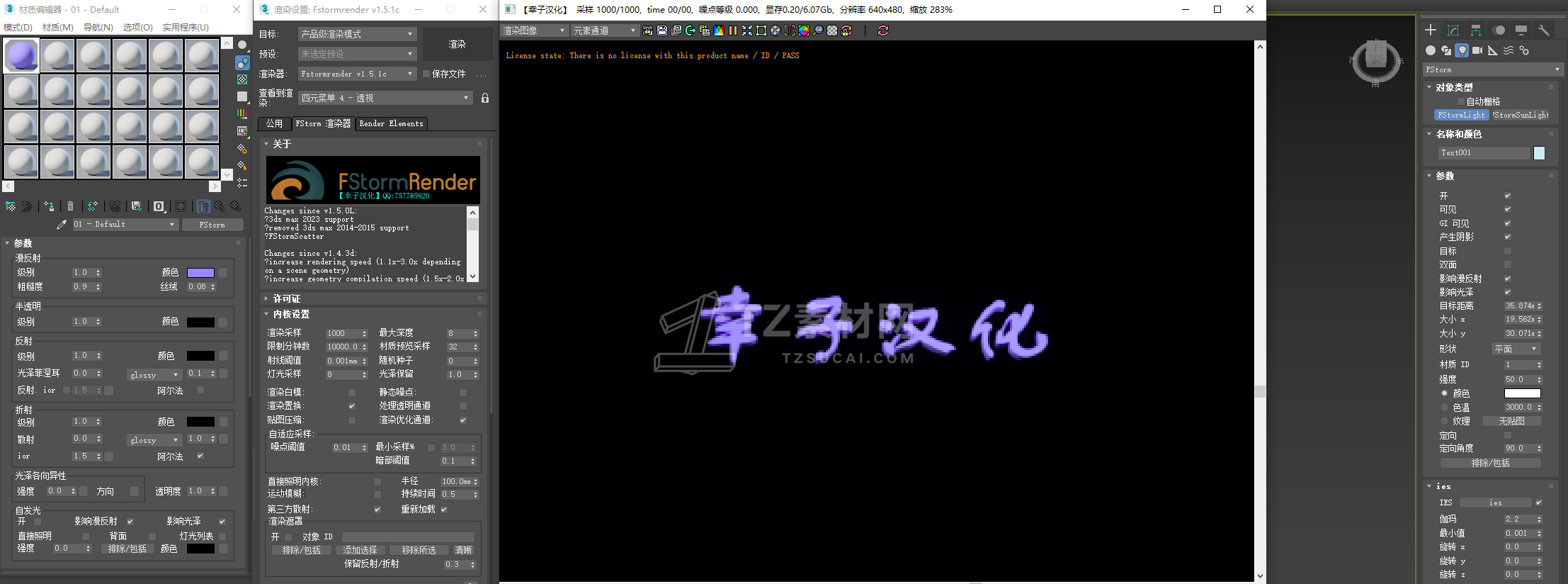Open the 模式(D) menu

(18, 28)
